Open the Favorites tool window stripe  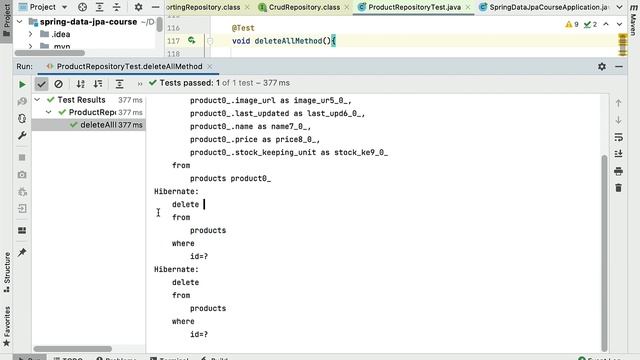pos(7,326)
